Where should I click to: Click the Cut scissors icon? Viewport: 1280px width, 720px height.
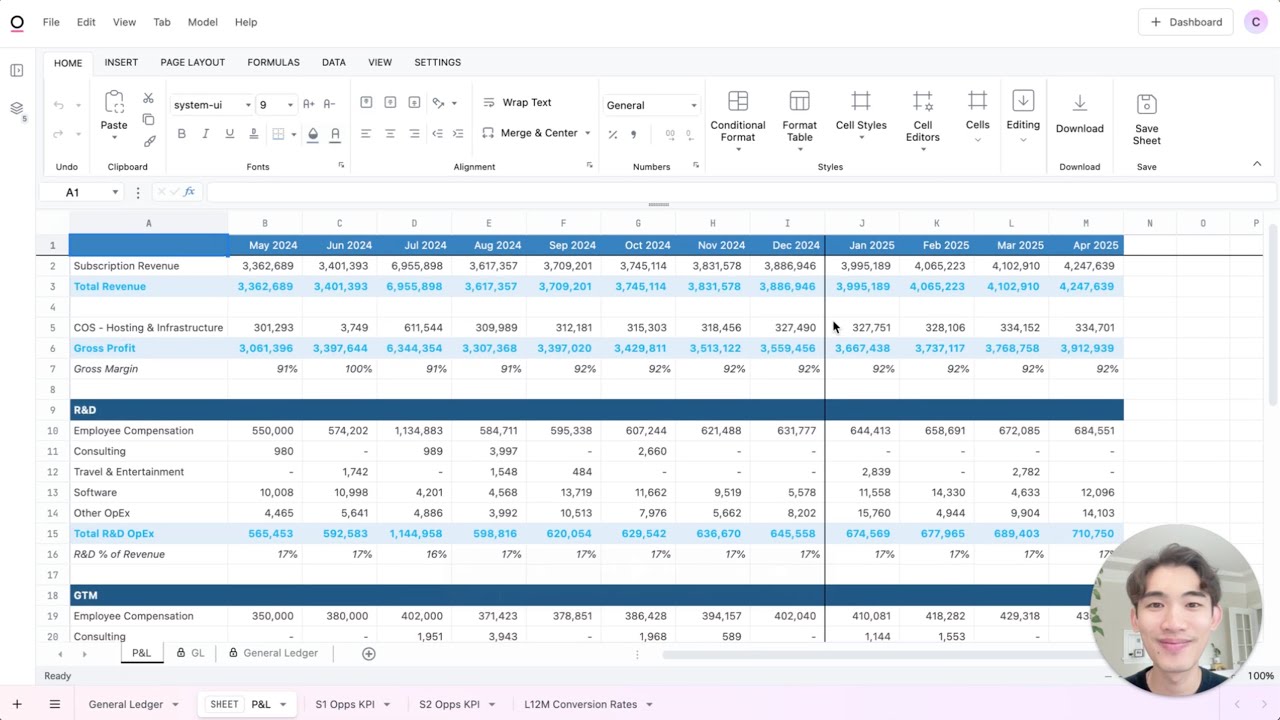[148, 98]
